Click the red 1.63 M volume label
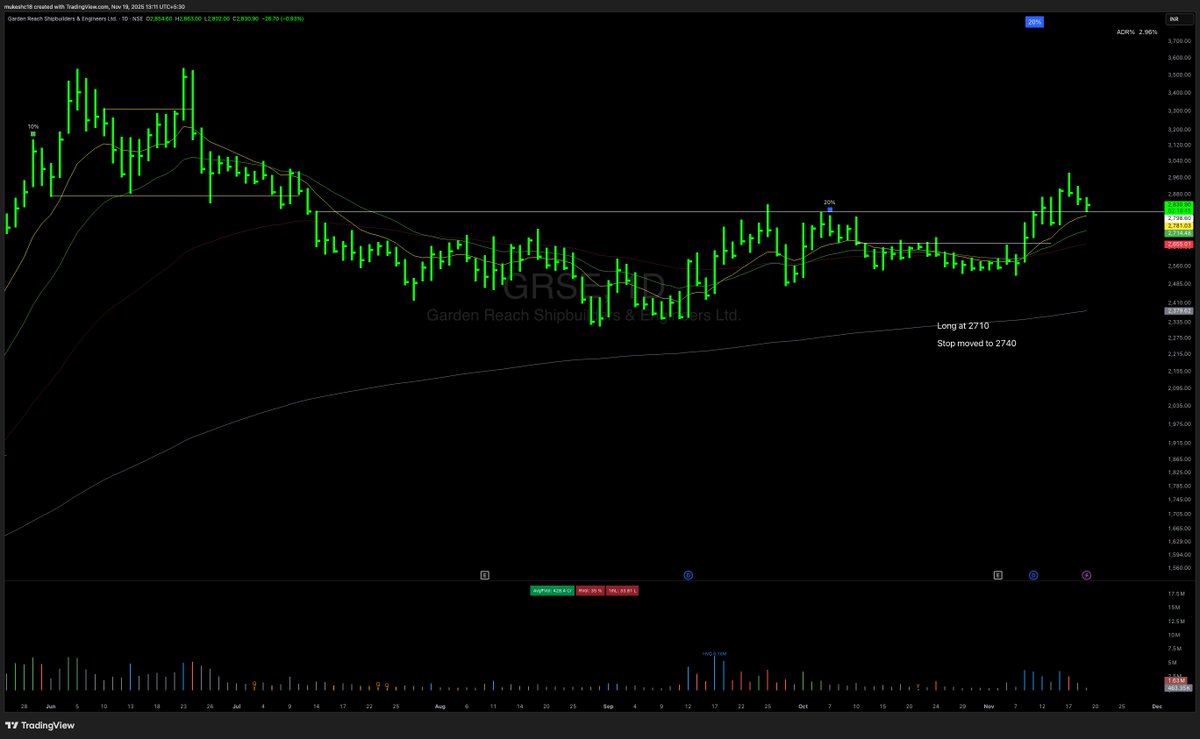1200x739 pixels. pyautogui.click(x=1174, y=681)
